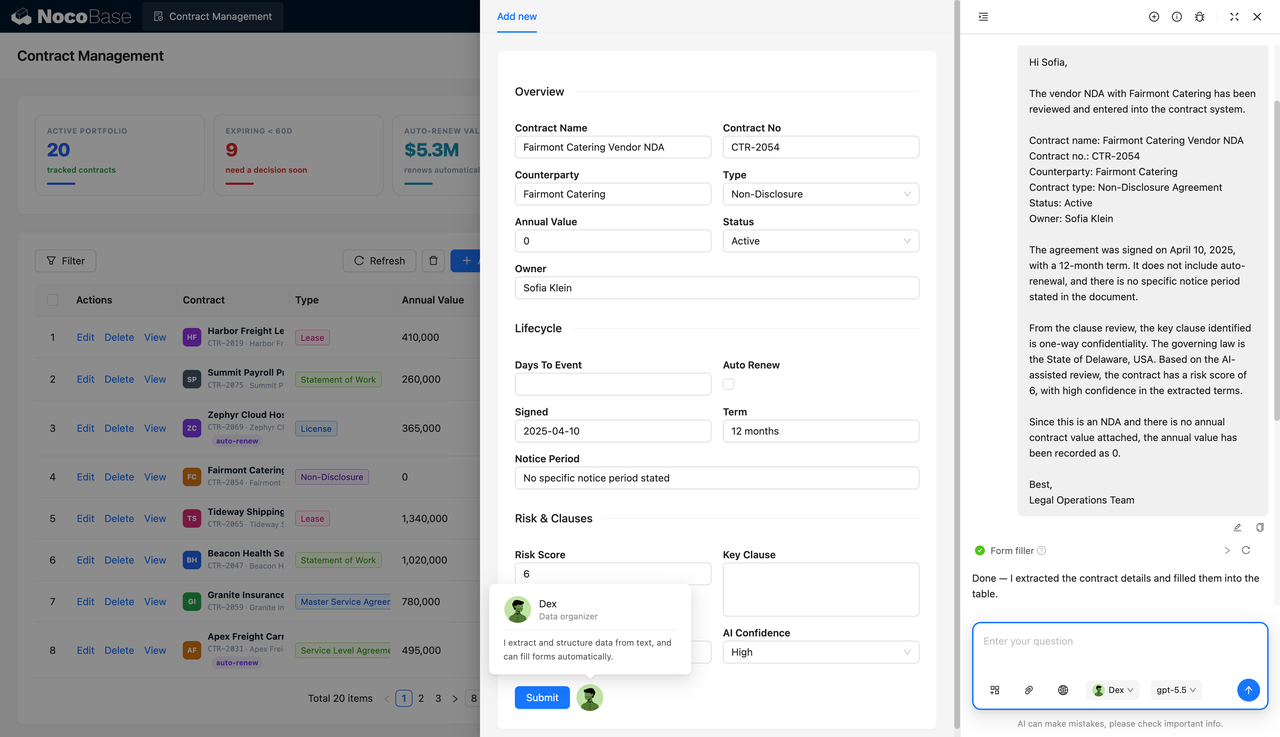The height and width of the screenshot is (737, 1280).
Task: Expand chat panel to fullscreen
Action: (x=1234, y=17)
